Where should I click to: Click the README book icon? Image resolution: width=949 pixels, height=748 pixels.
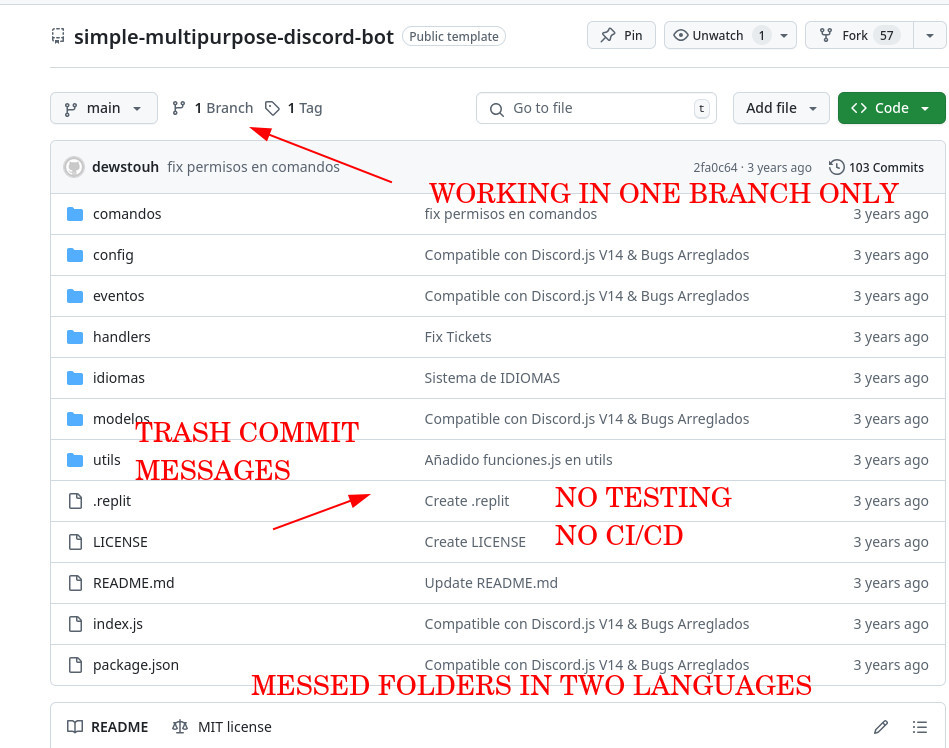click(x=75, y=727)
